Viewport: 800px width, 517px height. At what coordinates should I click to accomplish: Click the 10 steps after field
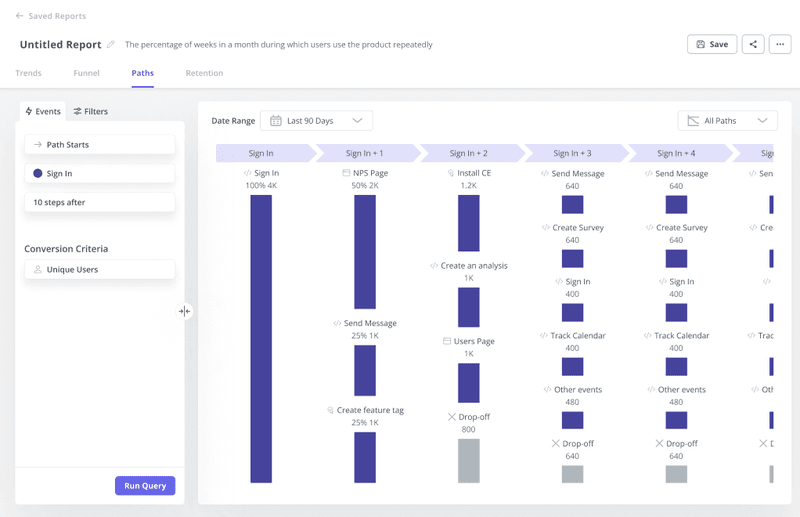tap(100, 202)
